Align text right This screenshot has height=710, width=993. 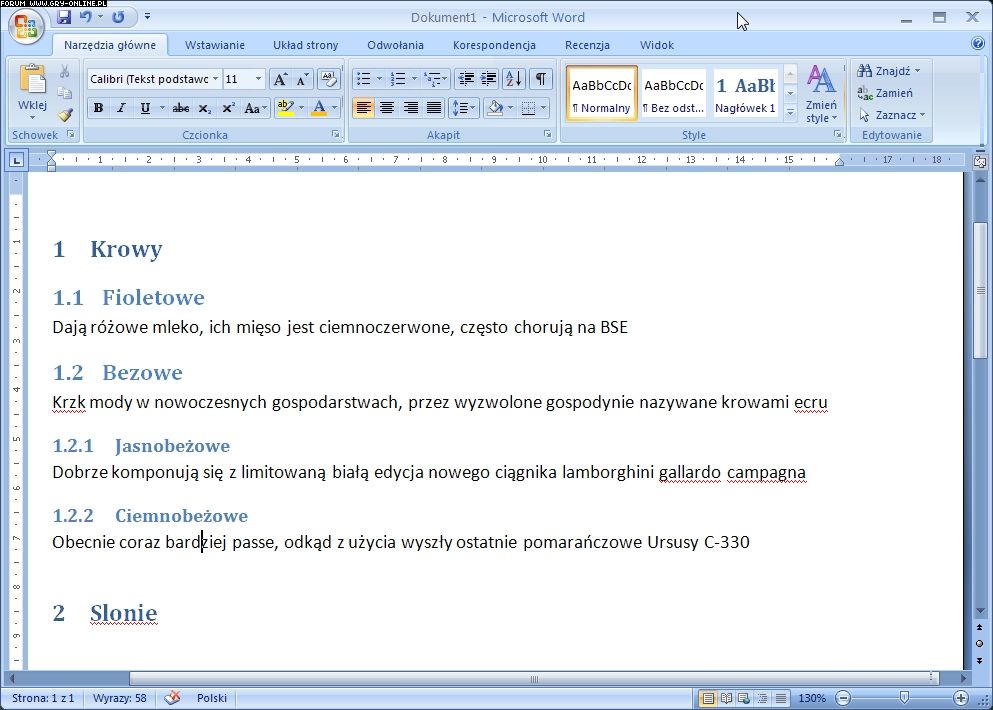(x=410, y=108)
